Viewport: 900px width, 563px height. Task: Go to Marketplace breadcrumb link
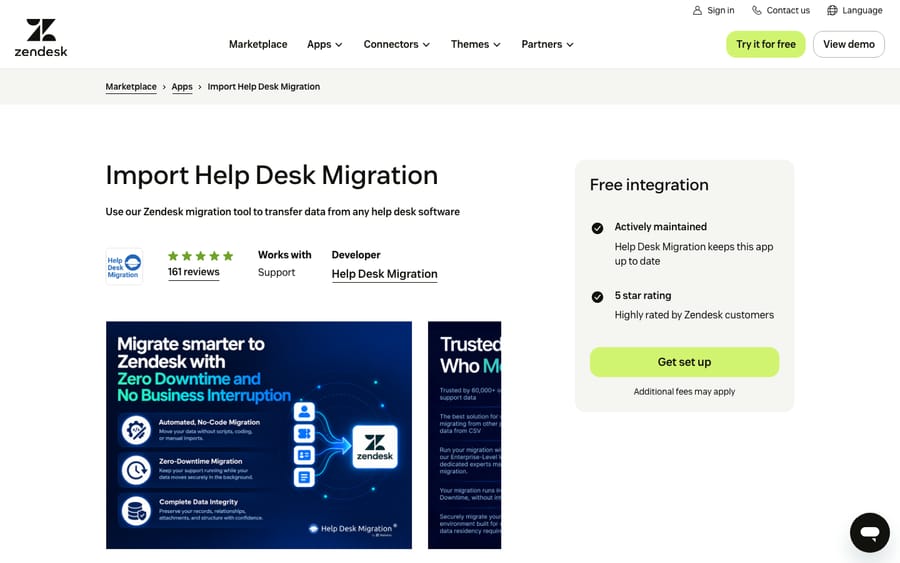click(x=131, y=87)
